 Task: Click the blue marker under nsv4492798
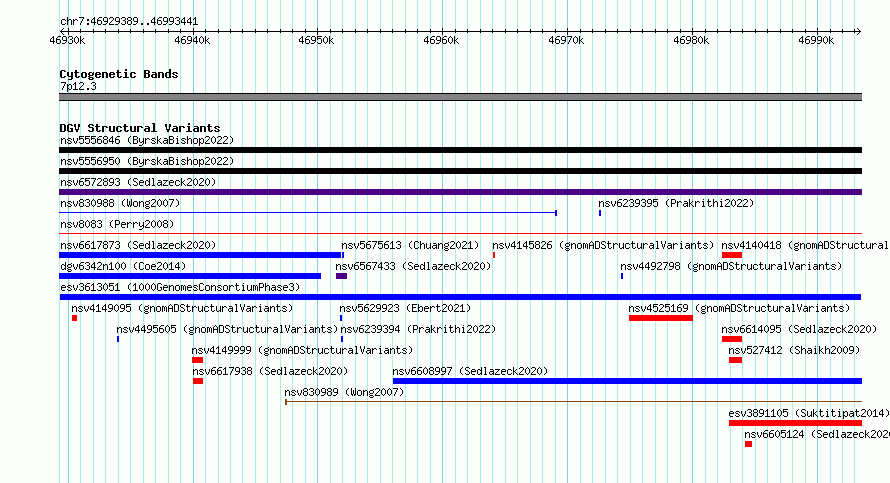[x=622, y=276]
